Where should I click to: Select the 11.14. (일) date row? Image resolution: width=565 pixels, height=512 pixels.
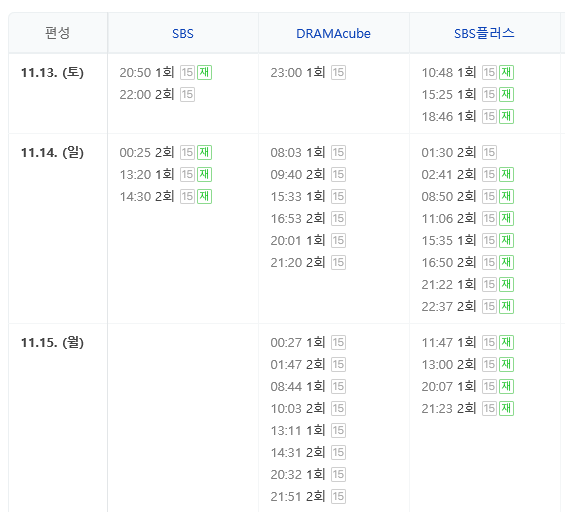point(52,152)
